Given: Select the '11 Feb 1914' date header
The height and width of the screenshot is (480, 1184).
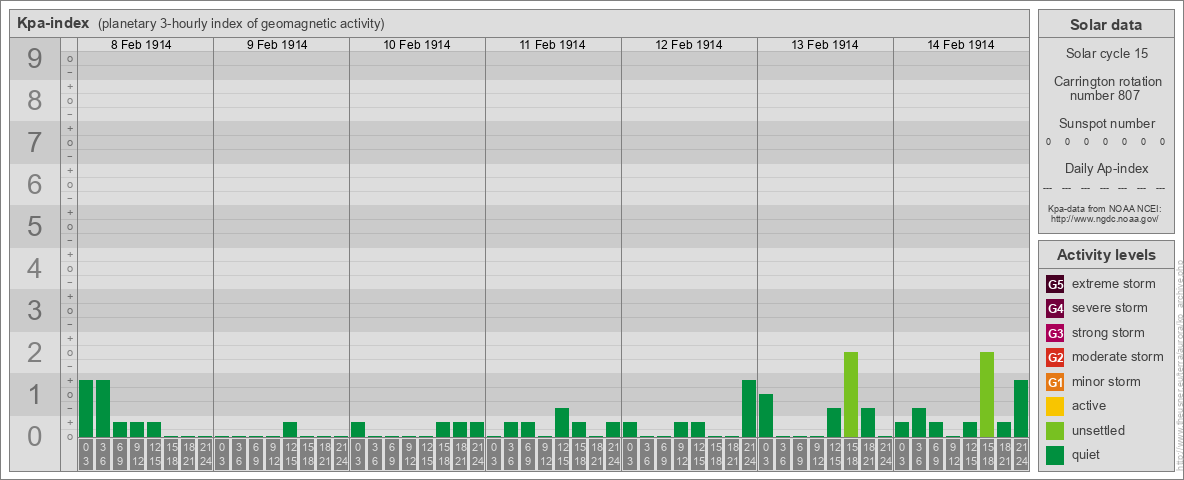Looking at the screenshot, I should click(x=553, y=45).
